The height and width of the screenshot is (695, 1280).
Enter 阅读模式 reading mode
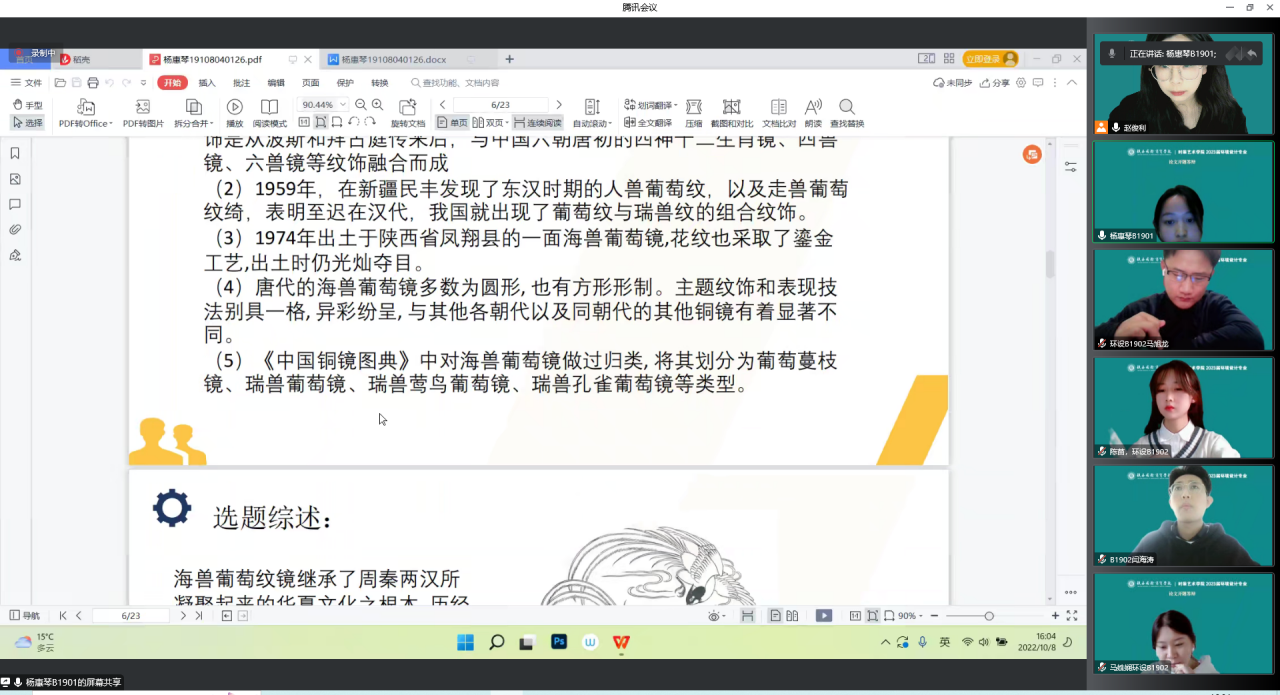(x=269, y=114)
